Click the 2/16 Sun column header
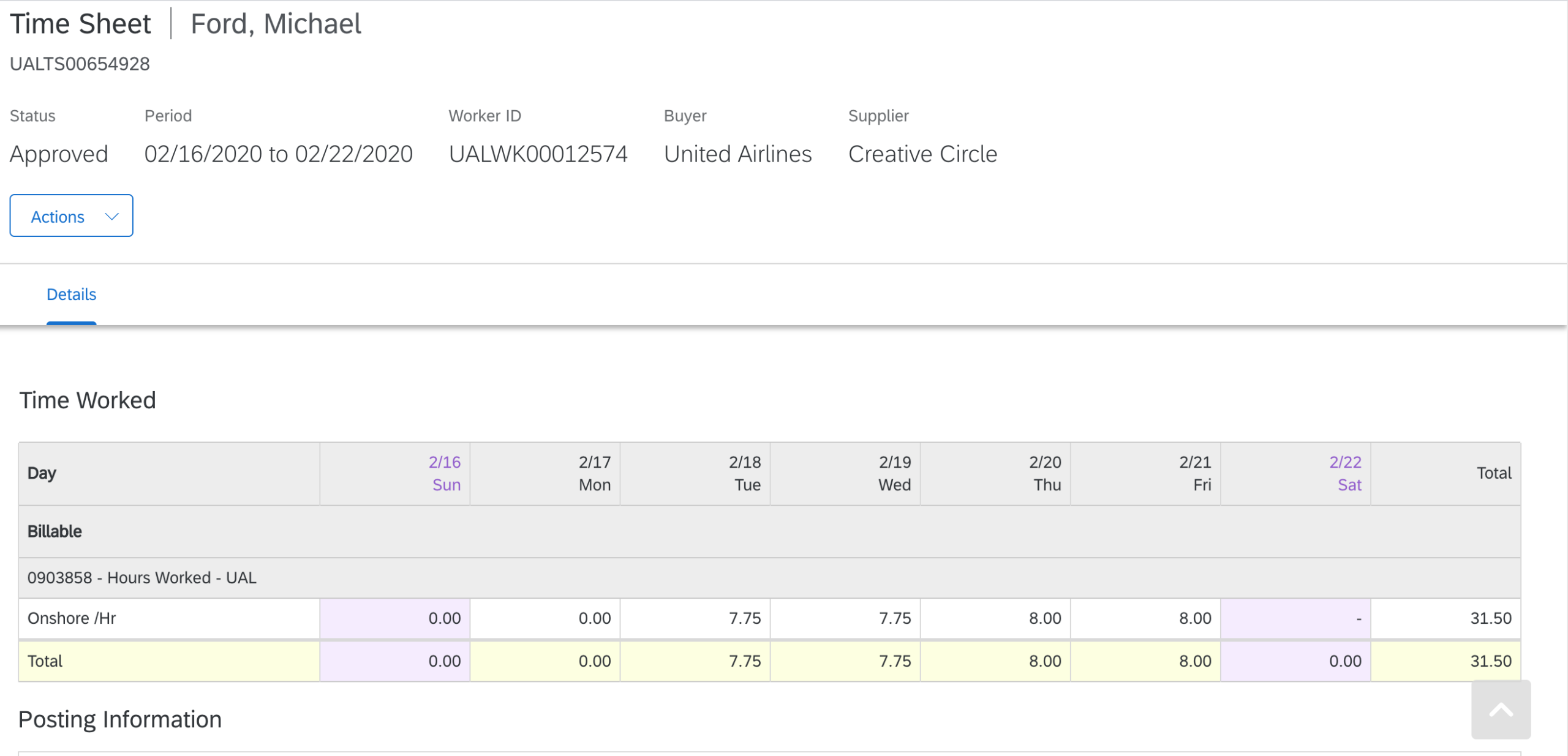1568x756 pixels. [x=445, y=473]
